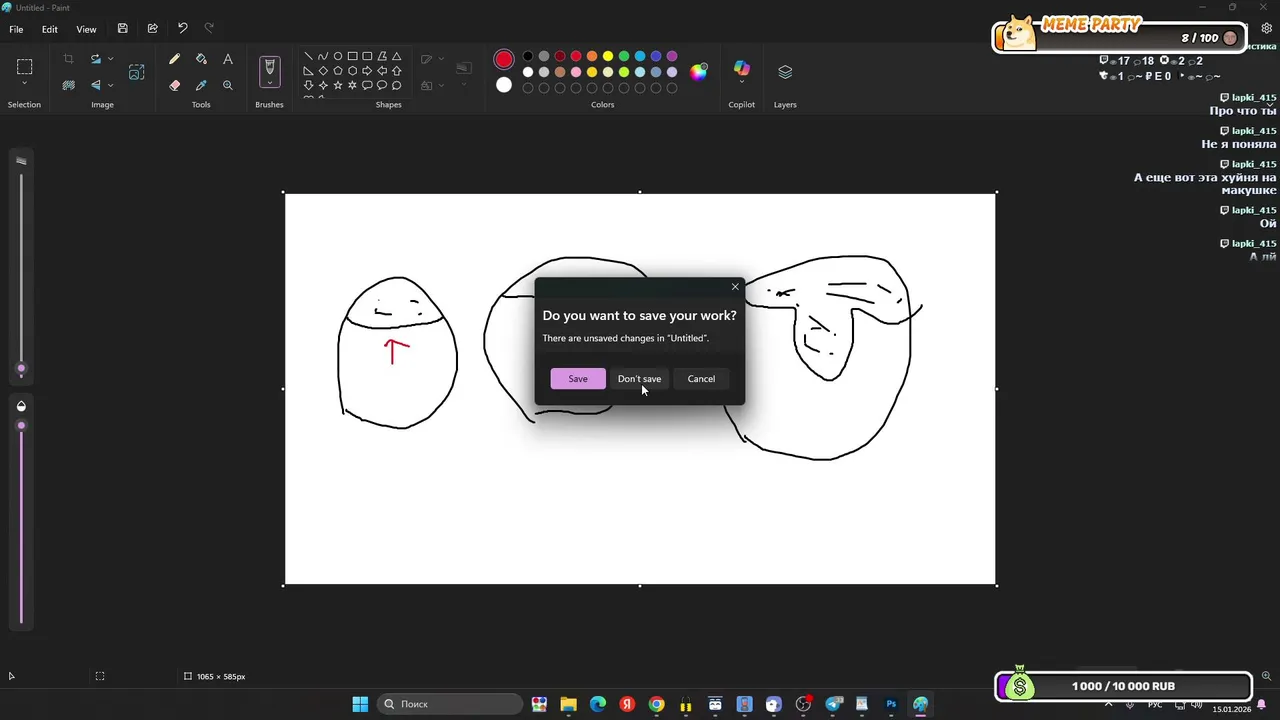Image resolution: width=1280 pixels, height=720 pixels.
Task: Expand the shape fill dropdown
Action: (x=441, y=85)
